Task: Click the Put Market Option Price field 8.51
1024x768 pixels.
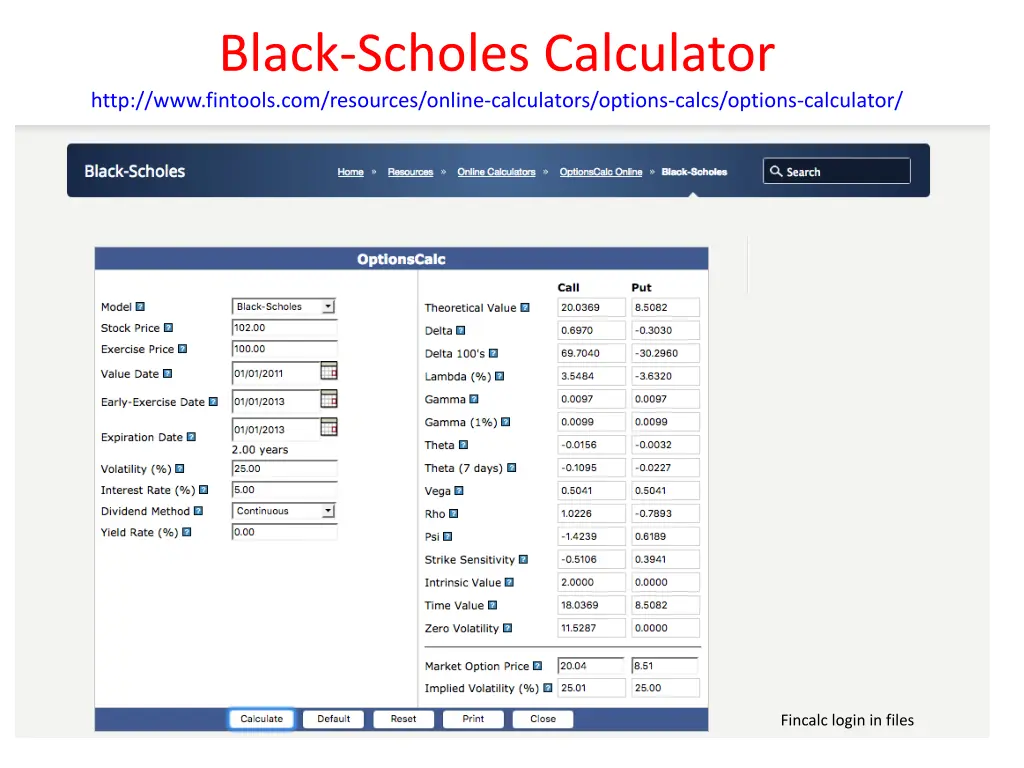Action: coord(665,666)
